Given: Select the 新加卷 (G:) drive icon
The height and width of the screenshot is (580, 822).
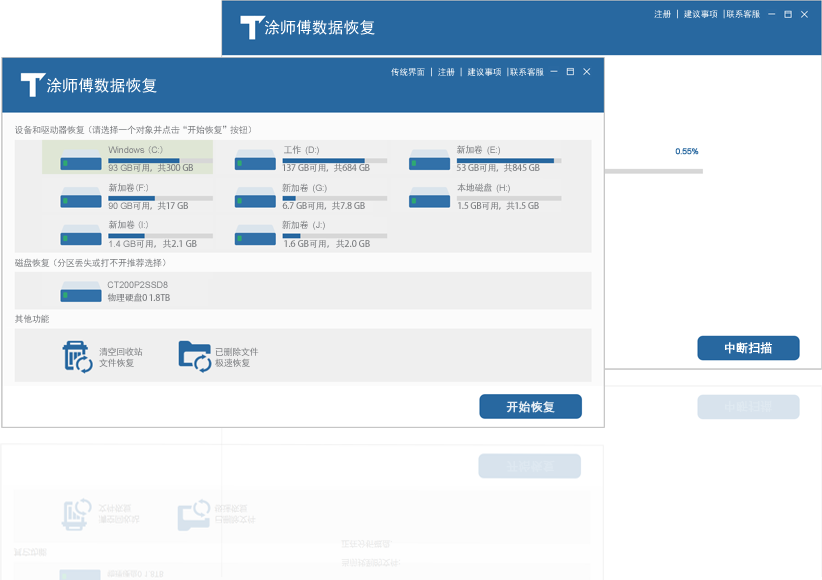Looking at the screenshot, I should pyautogui.click(x=255, y=196).
